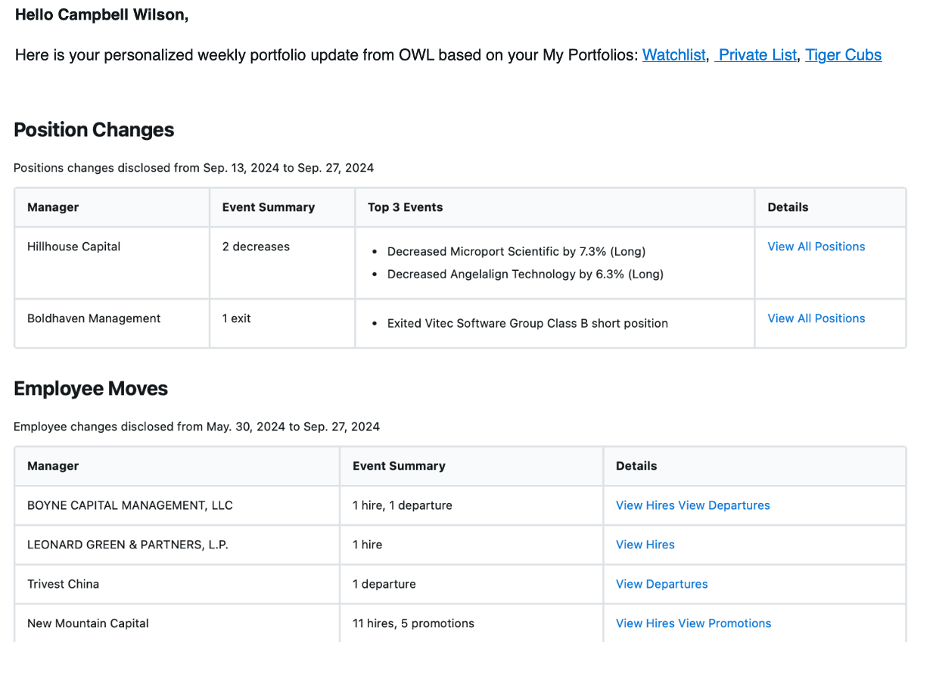Open the Private List portfolio link
936x678 pixels.
tap(756, 55)
